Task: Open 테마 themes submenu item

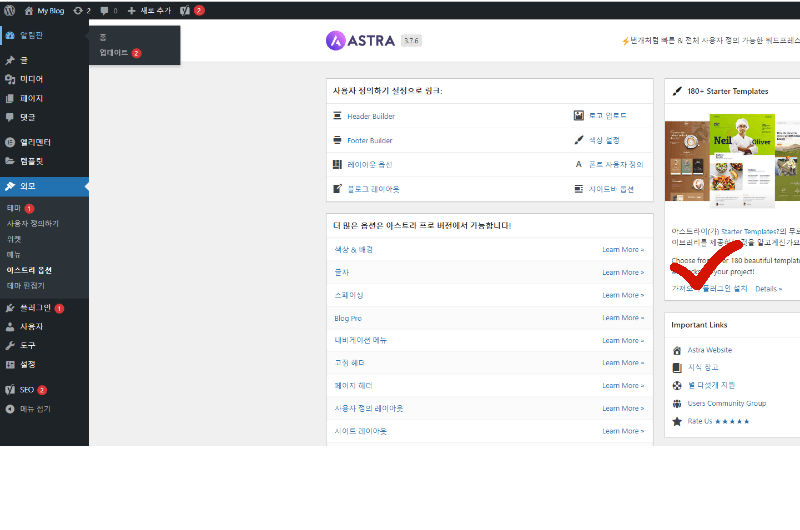Action: coord(14,208)
